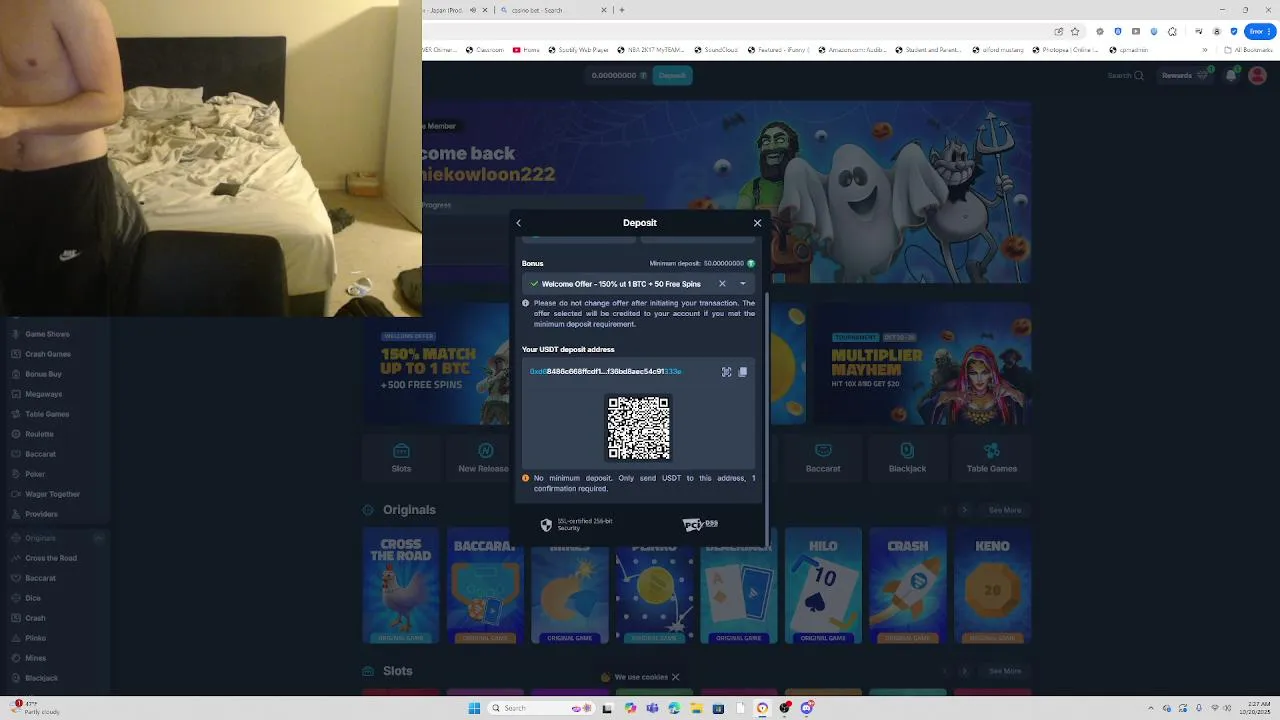Open Poker in sidebar

(35, 474)
